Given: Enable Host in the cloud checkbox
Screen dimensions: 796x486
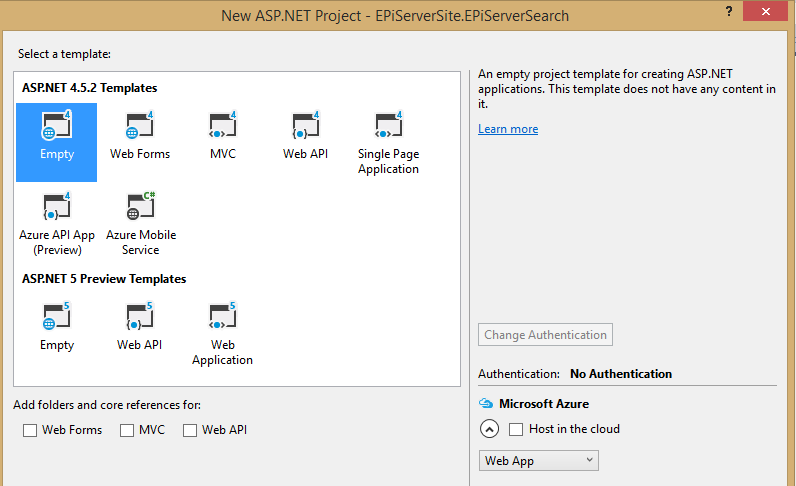Looking at the screenshot, I should [516, 429].
